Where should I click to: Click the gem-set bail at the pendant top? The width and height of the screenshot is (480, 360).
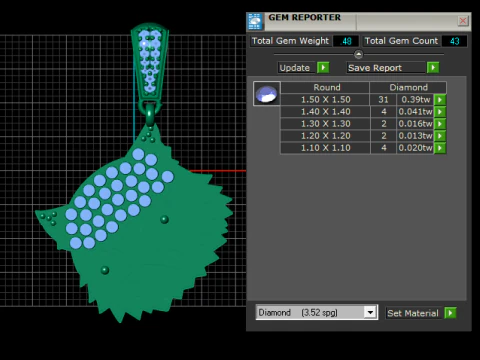[x=150, y=62]
